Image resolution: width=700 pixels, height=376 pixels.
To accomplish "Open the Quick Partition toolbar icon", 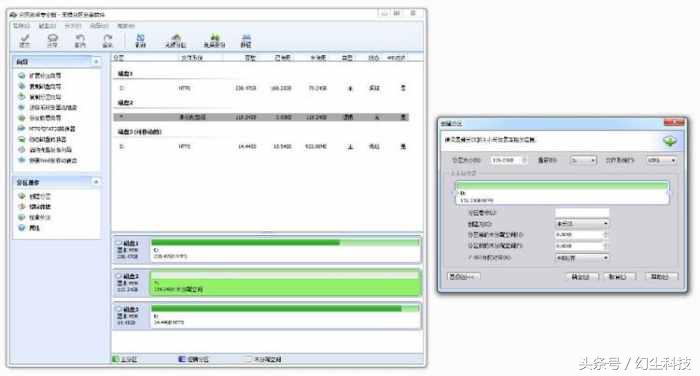I will [175, 41].
